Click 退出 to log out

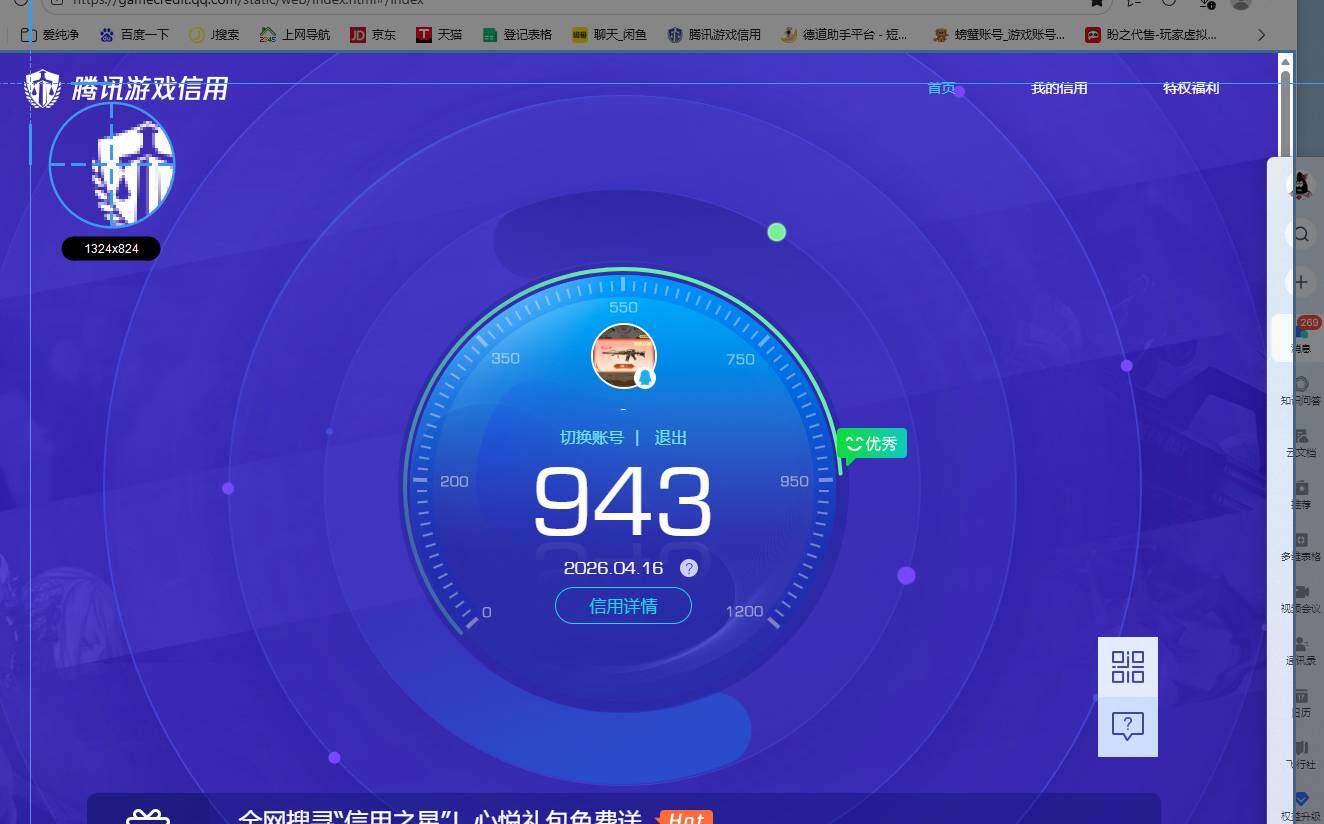click(x=669, y=437)
